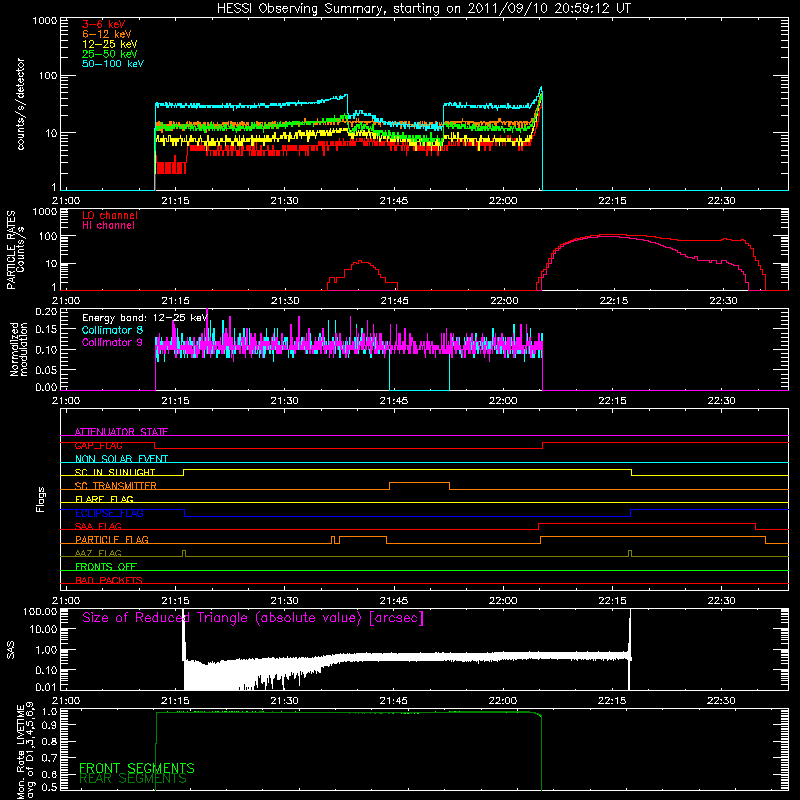Image resolution: width=800 pixels, height=800 pixels.
Task: Click the white SAS spike near 22:17
Action: (630, 649)
